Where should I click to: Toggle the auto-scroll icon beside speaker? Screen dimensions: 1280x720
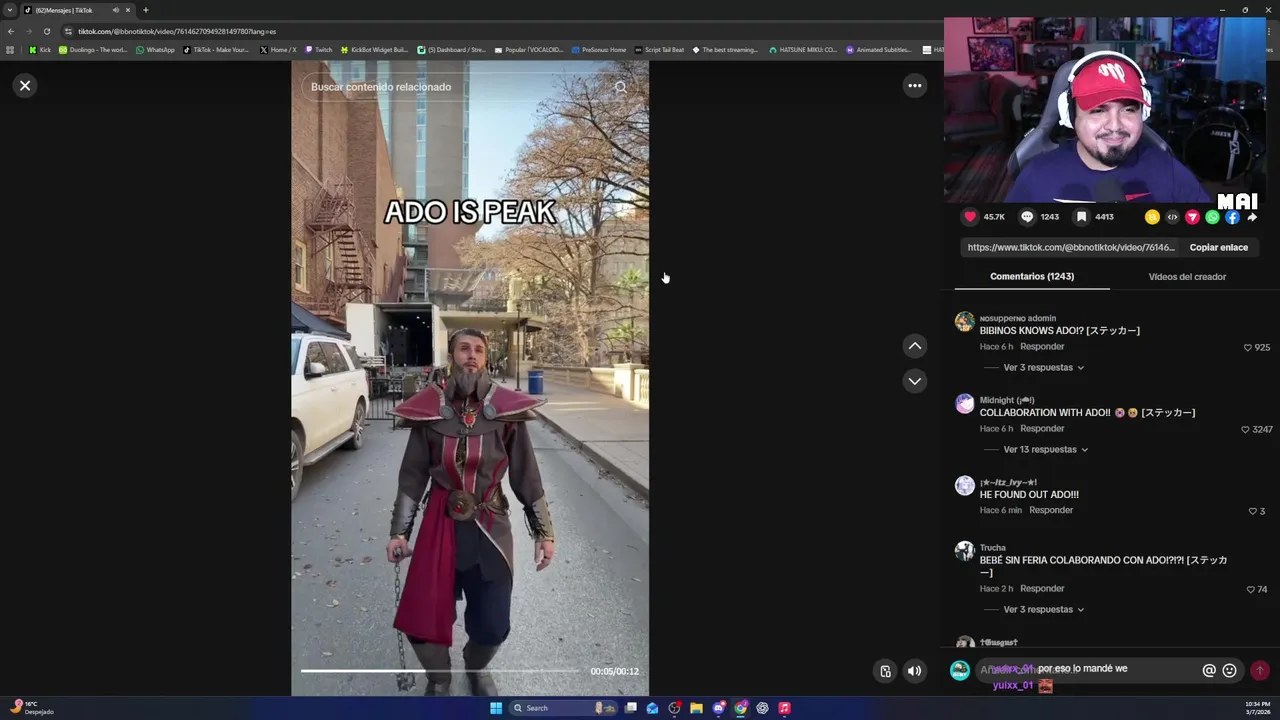[885, 671]
